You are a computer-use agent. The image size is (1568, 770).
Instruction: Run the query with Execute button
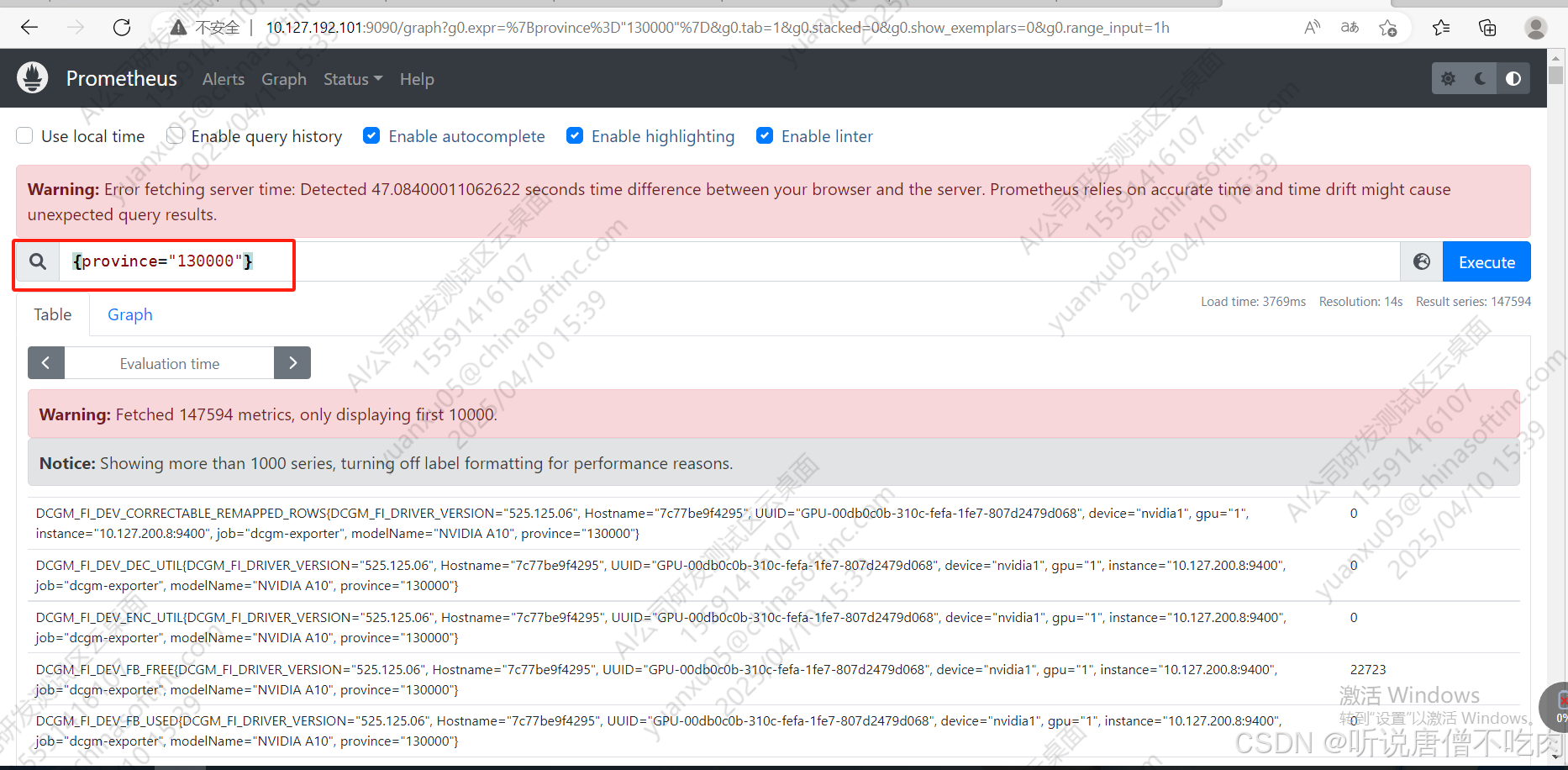(1486, 261)
